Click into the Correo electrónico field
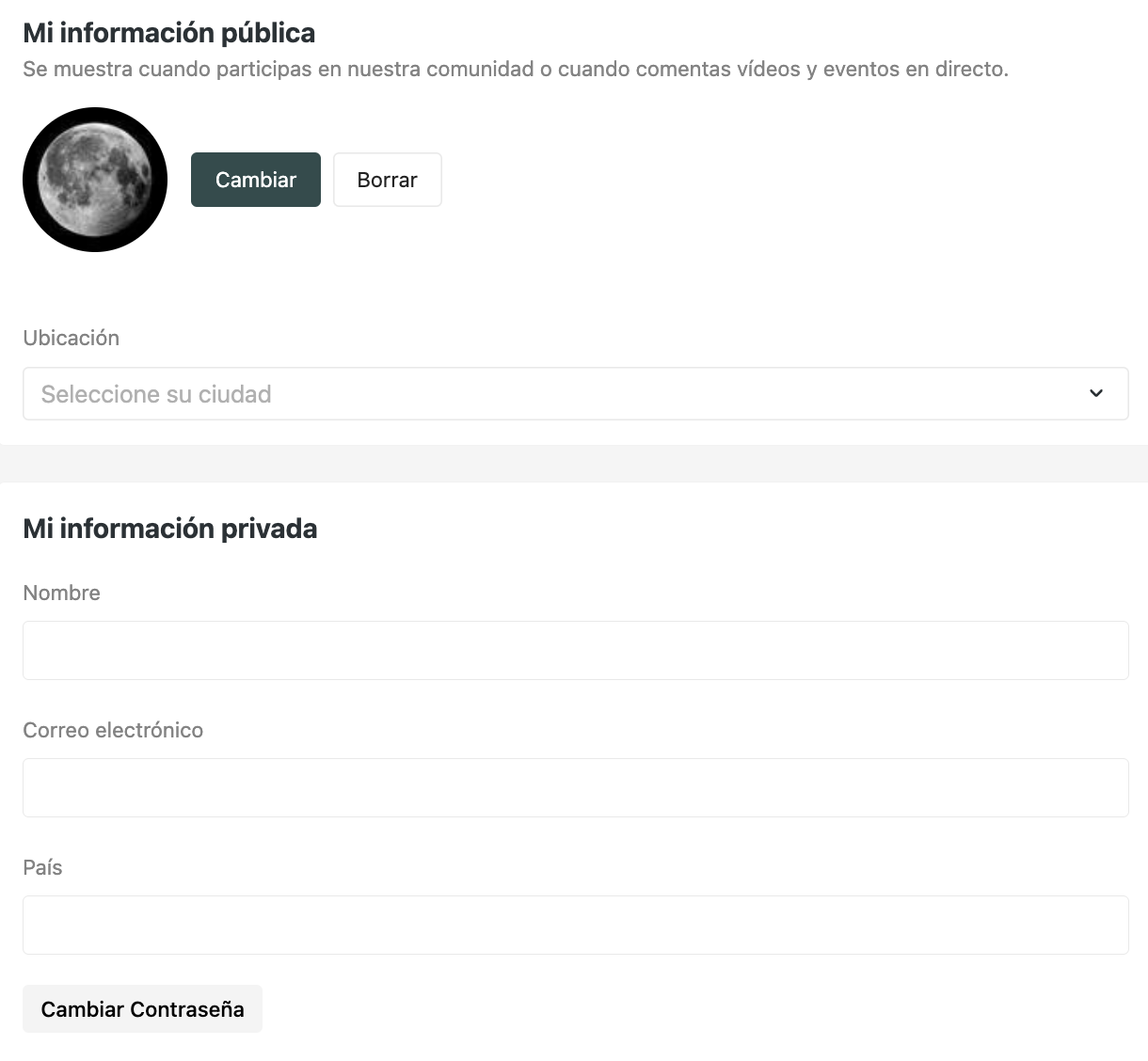This screenshot has height=1061, width=1148. coord(575,787)
